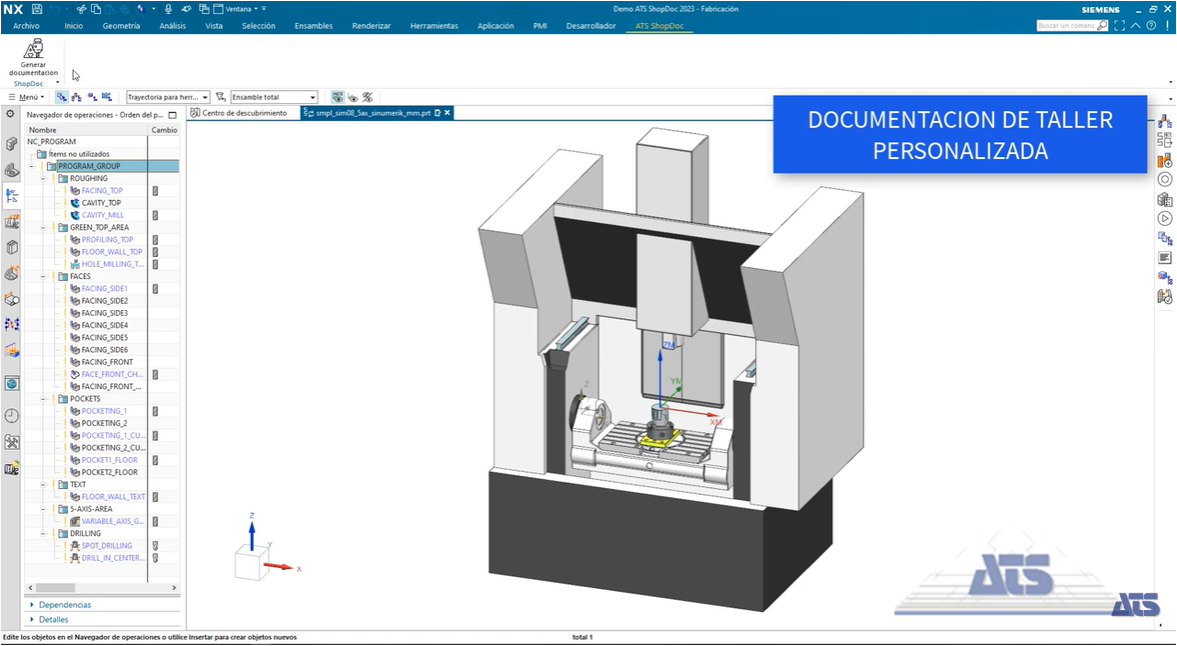Toggle the Program Order view button
The width and height of the screenshot is (1177, 646).
pyautogui.click(x=62, y=97)
